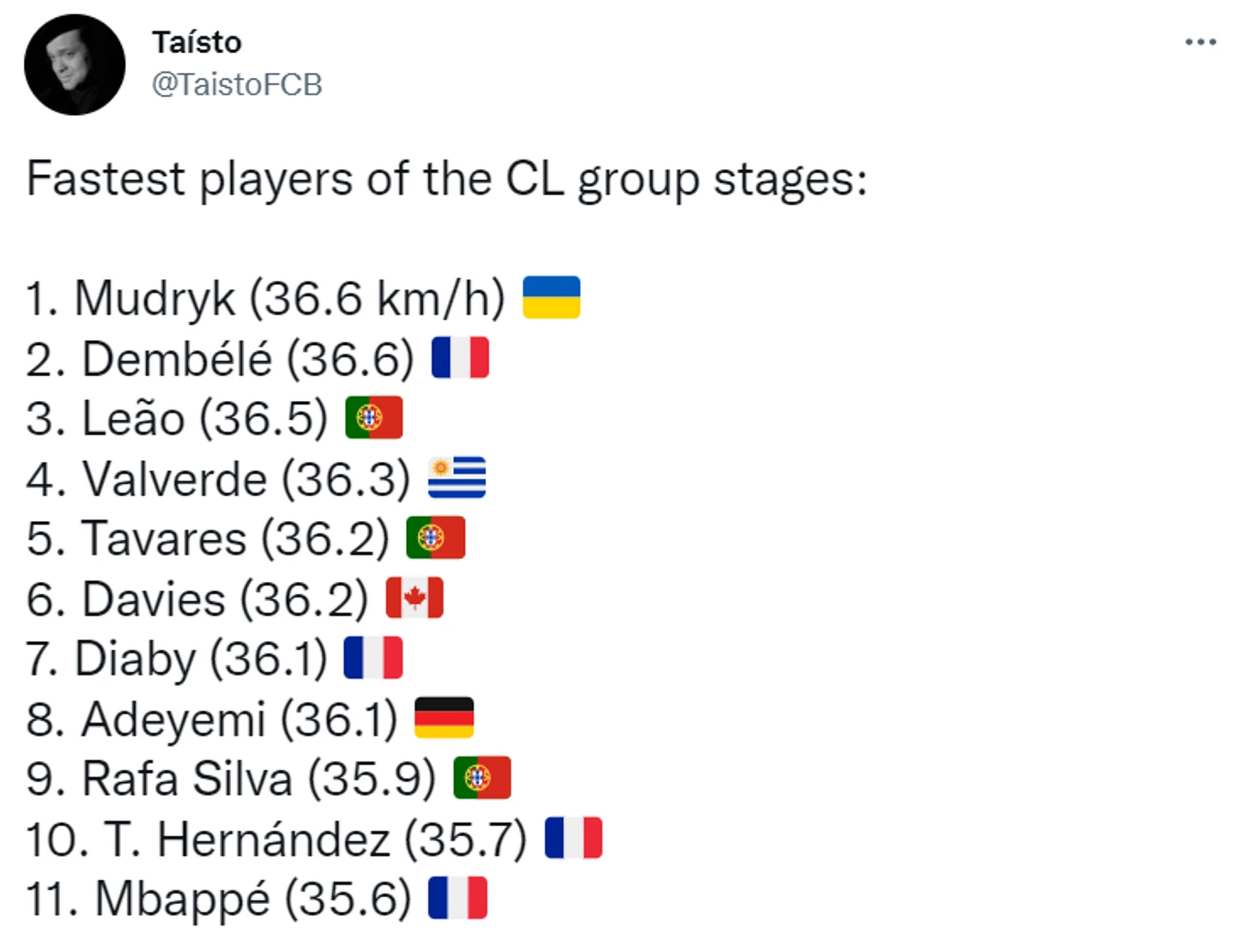Click the Portugal flag next to Rafa Silva
This screenshot has width=1253, height=952.
click(x=481, y=779)
